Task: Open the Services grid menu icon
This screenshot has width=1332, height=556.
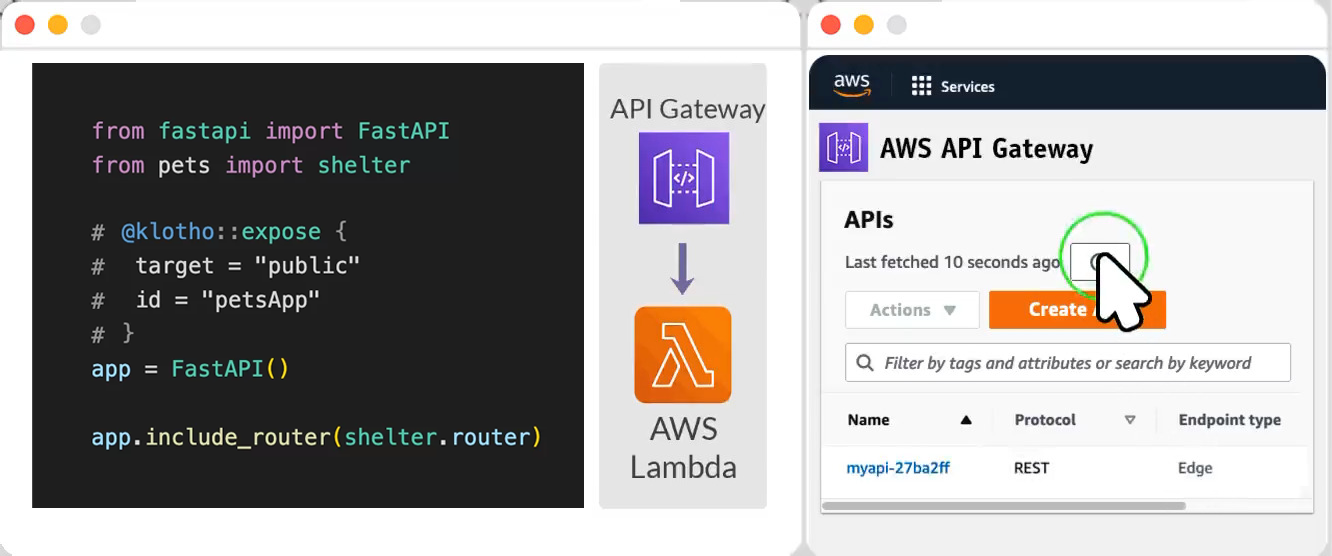Action: click(x=921, y=86)
